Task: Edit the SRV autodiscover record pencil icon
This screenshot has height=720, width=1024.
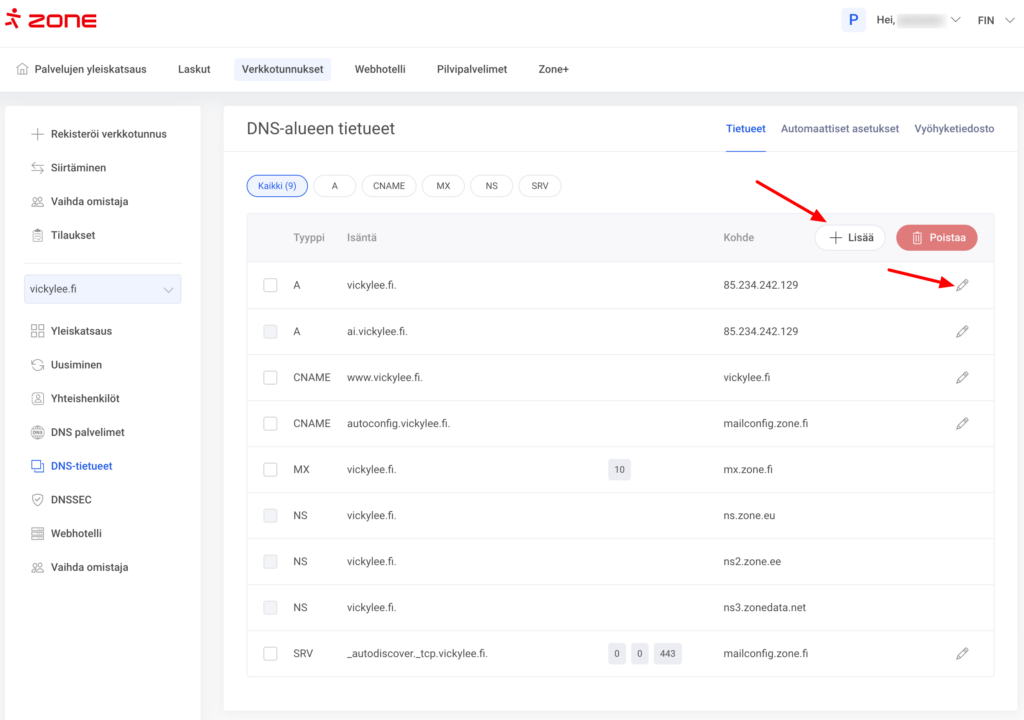Action: point(962,654)
